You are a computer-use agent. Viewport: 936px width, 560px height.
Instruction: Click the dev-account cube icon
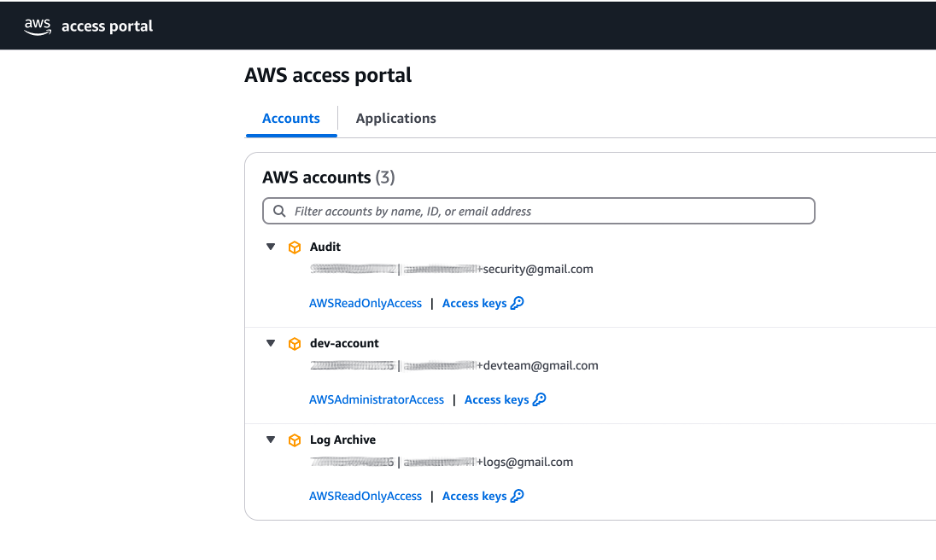pyautogui.click(x=294, y=344)
